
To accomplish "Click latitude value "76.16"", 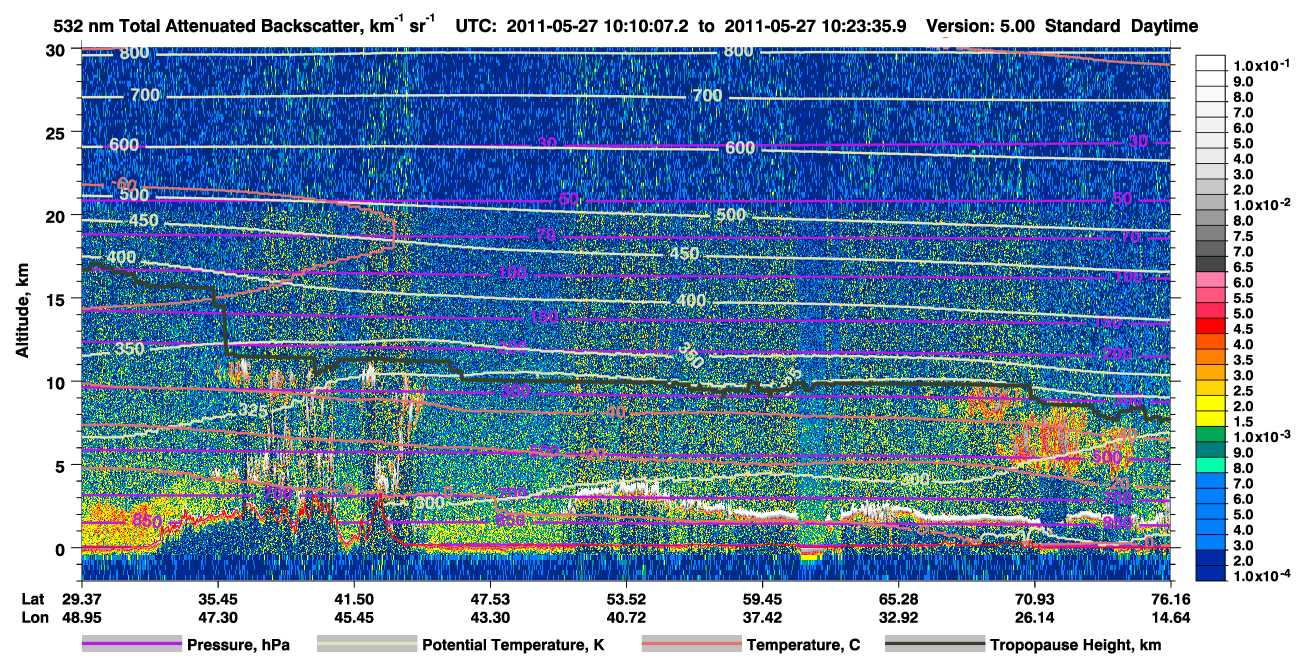I will tap(1170, 599).
